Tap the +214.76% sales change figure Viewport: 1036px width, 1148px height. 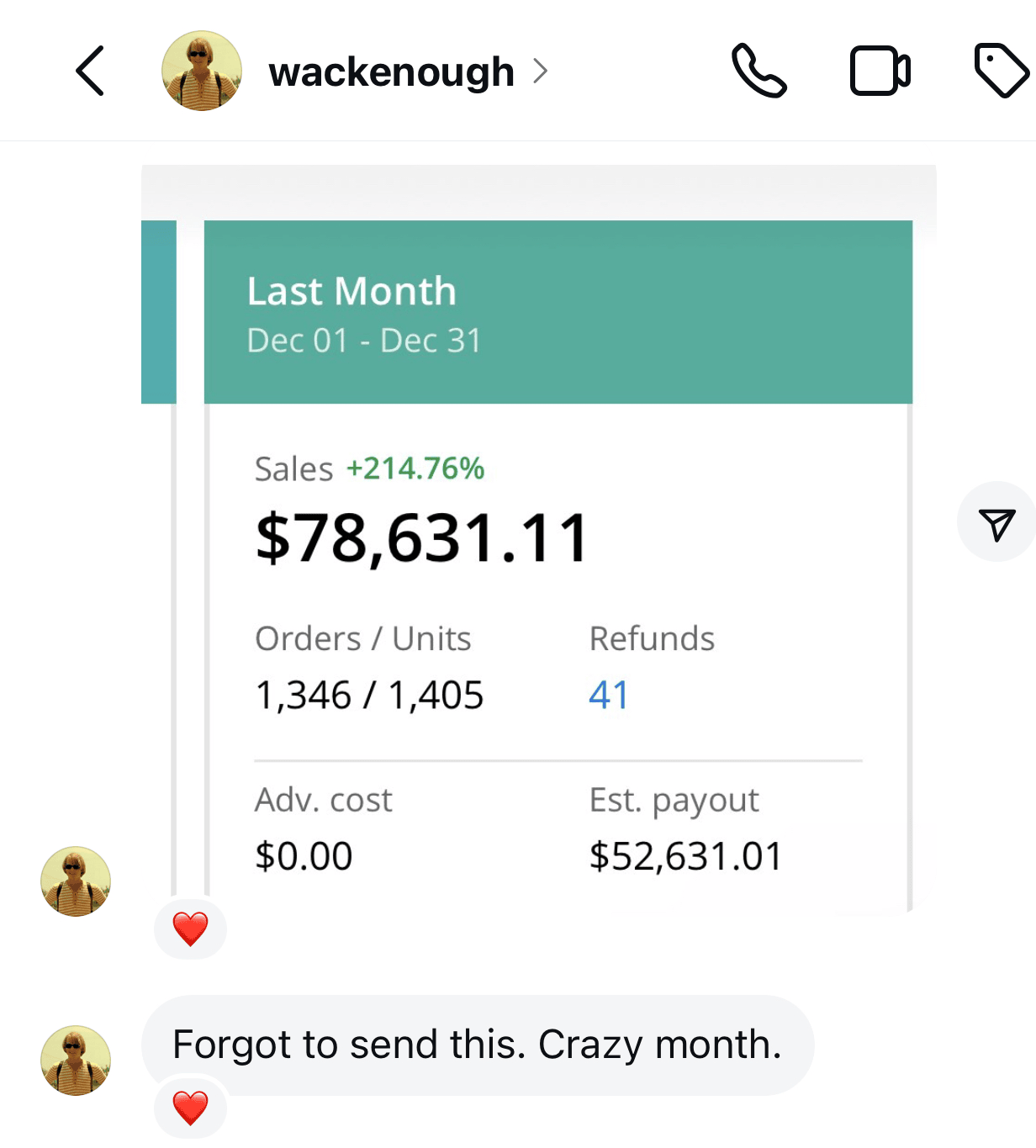tap(415, 468)
